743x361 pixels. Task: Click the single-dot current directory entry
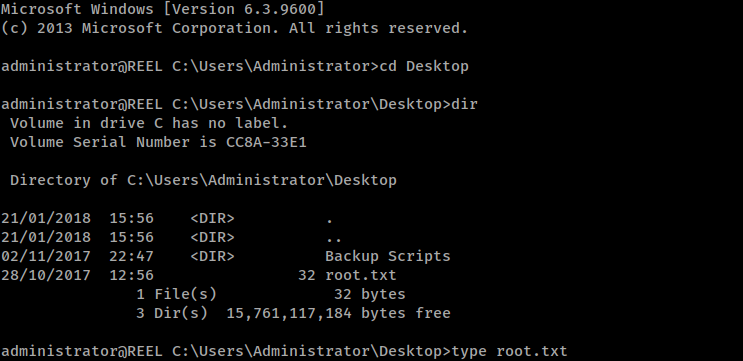330,221
